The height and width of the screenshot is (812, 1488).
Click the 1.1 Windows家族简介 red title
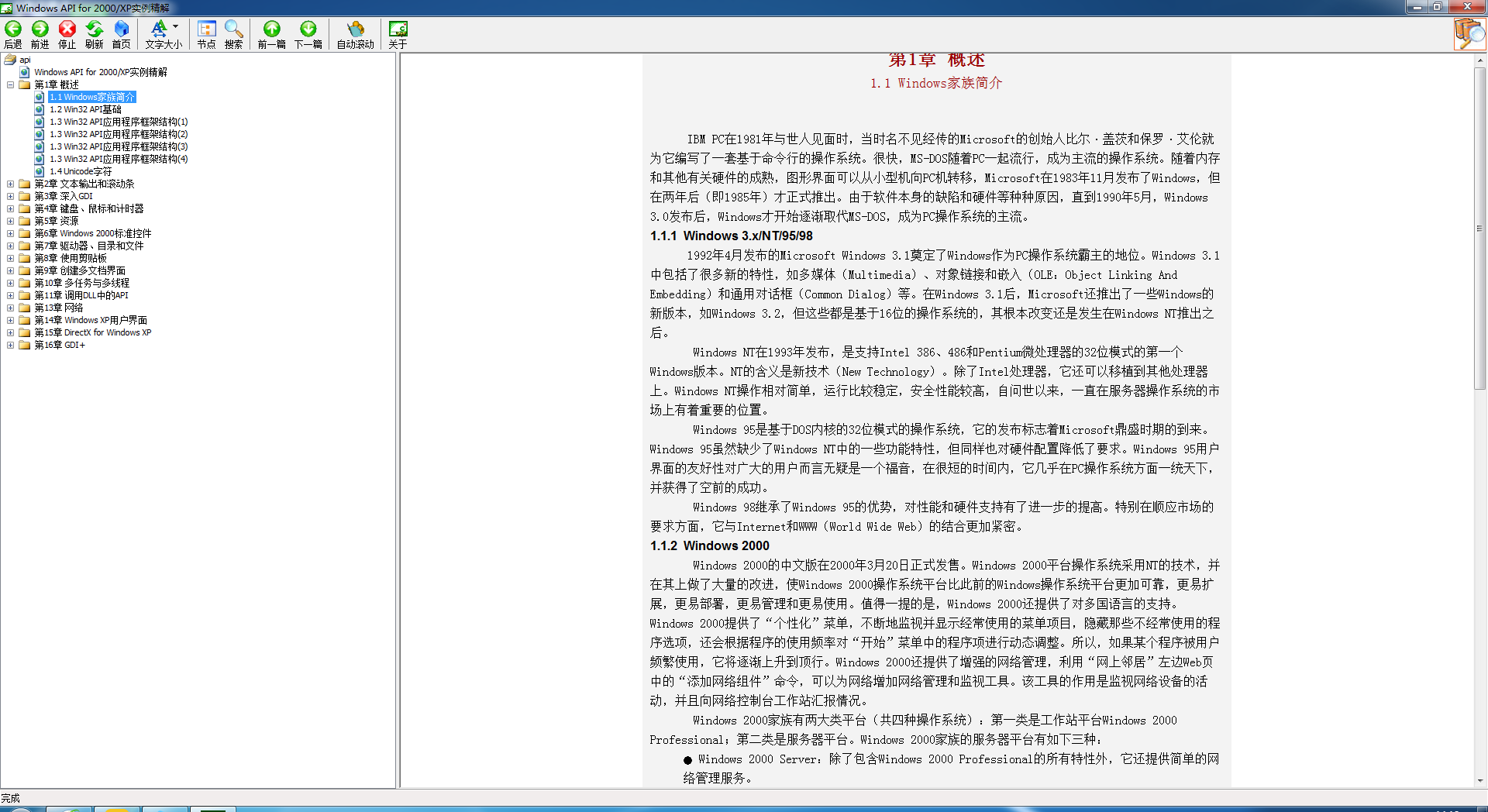[936, 83]
